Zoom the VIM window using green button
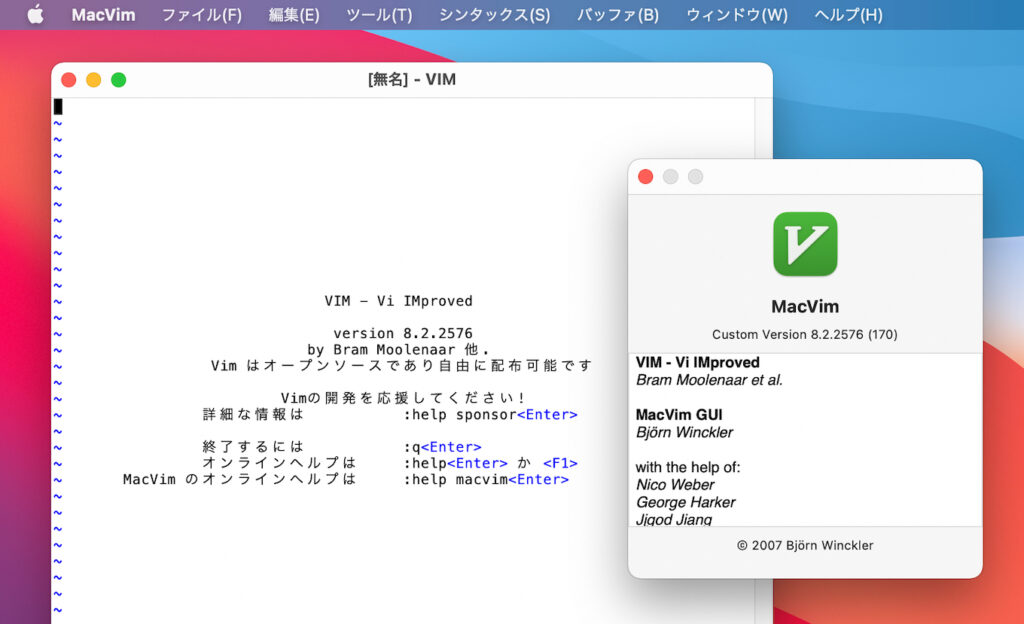This screenshot has height=624, width=1024. (x=119, y=80)
